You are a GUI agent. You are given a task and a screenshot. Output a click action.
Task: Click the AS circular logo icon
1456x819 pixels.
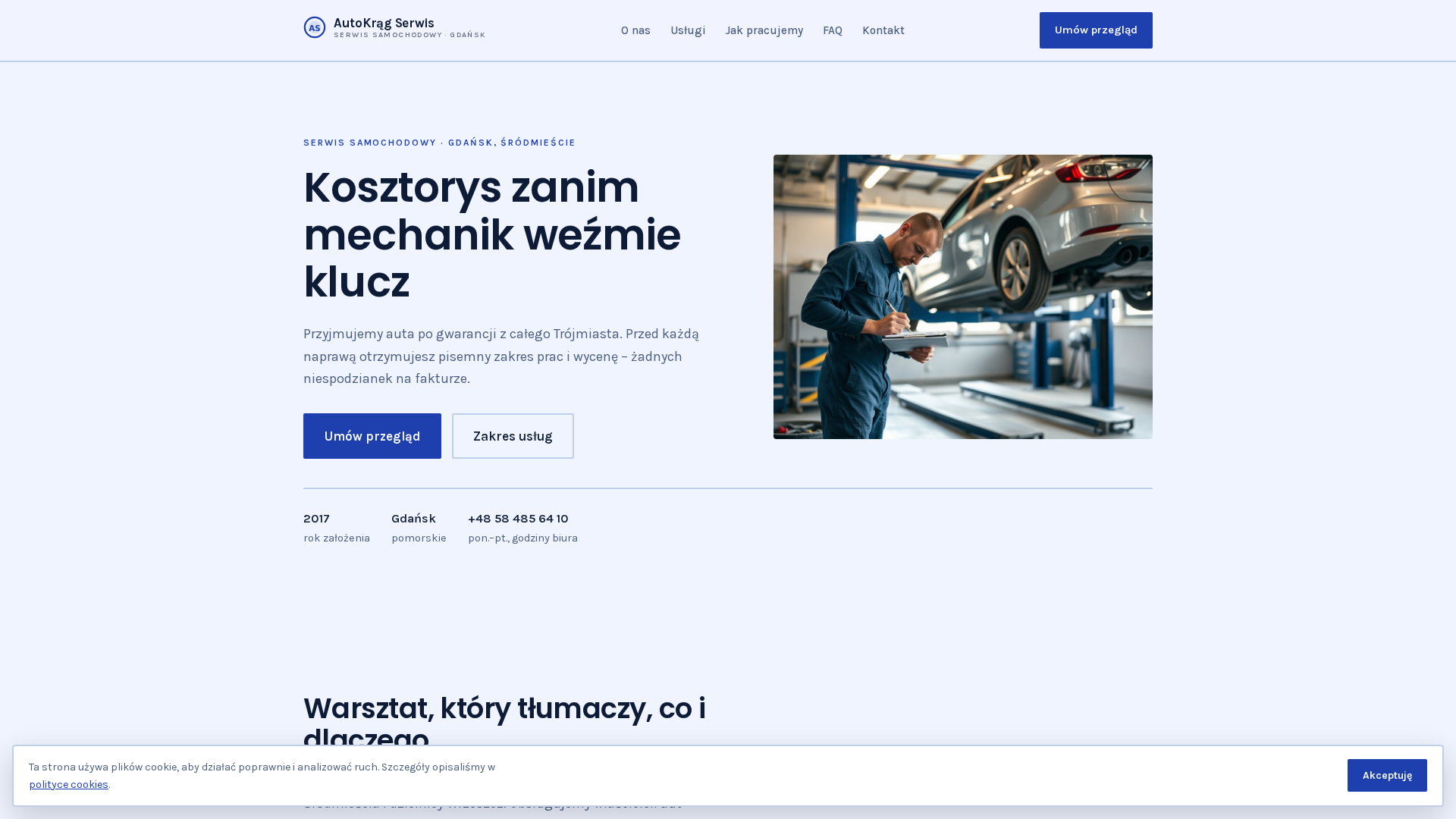click(315, 27)
